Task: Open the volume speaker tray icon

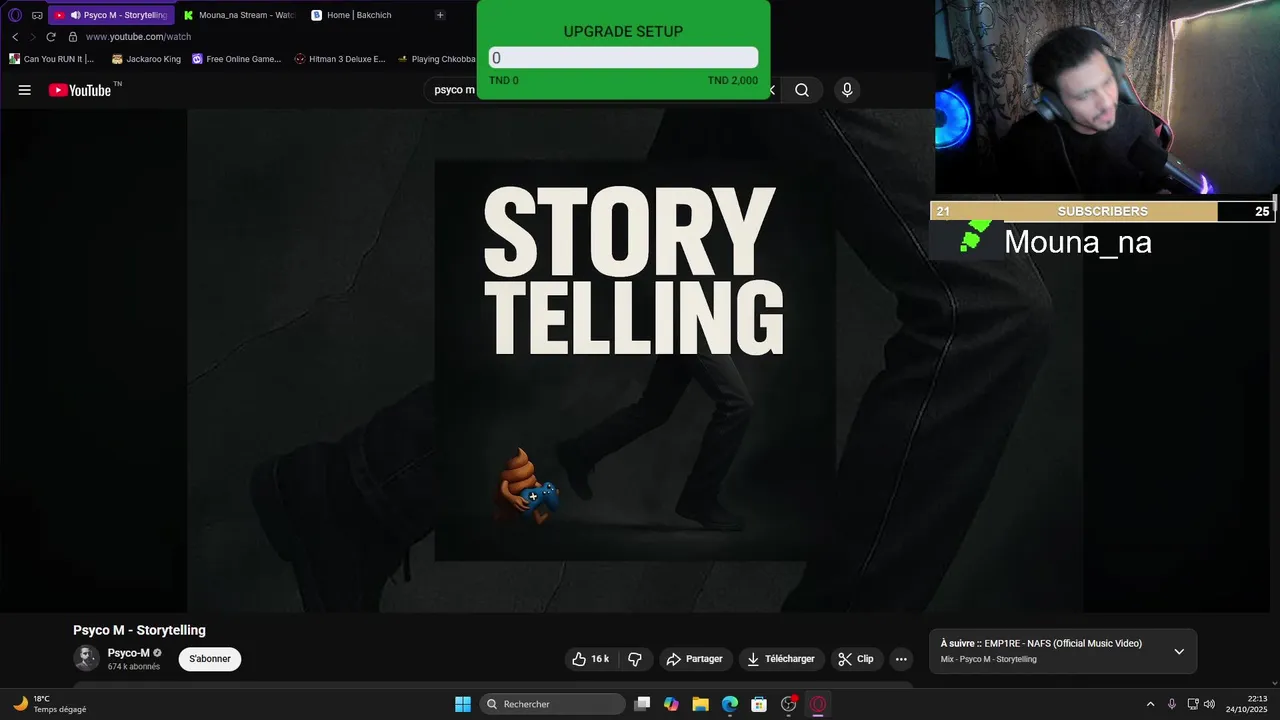Action: (1209, 704)
